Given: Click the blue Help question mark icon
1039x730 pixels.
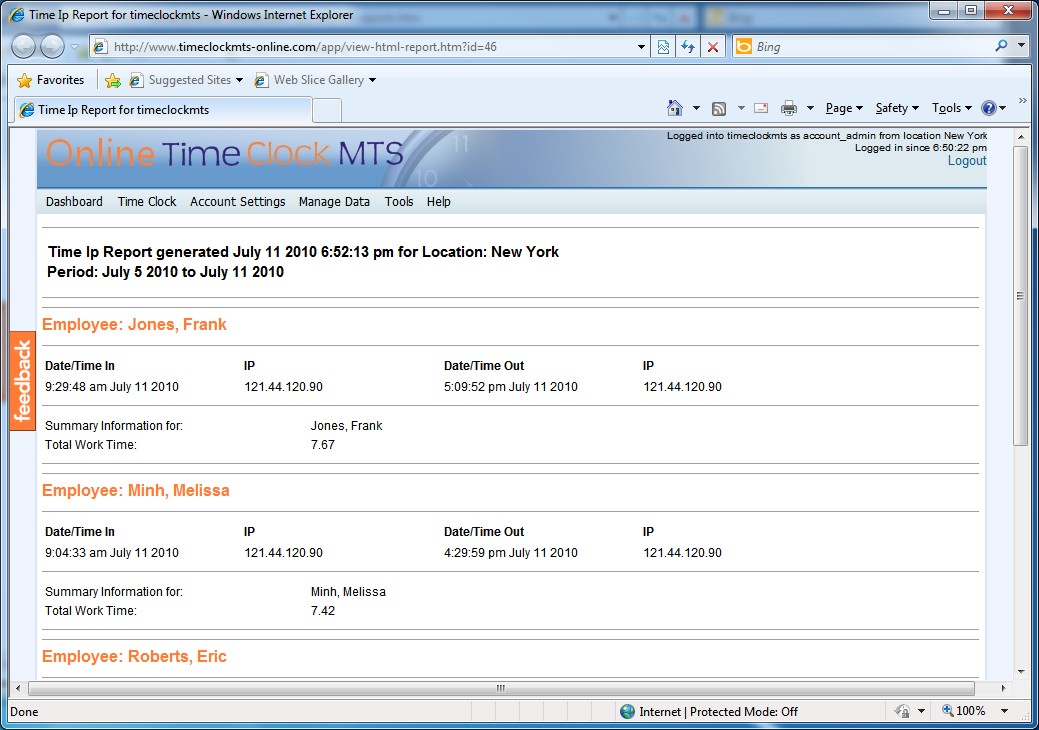Looking at the screenshot, I should (989, 108).
